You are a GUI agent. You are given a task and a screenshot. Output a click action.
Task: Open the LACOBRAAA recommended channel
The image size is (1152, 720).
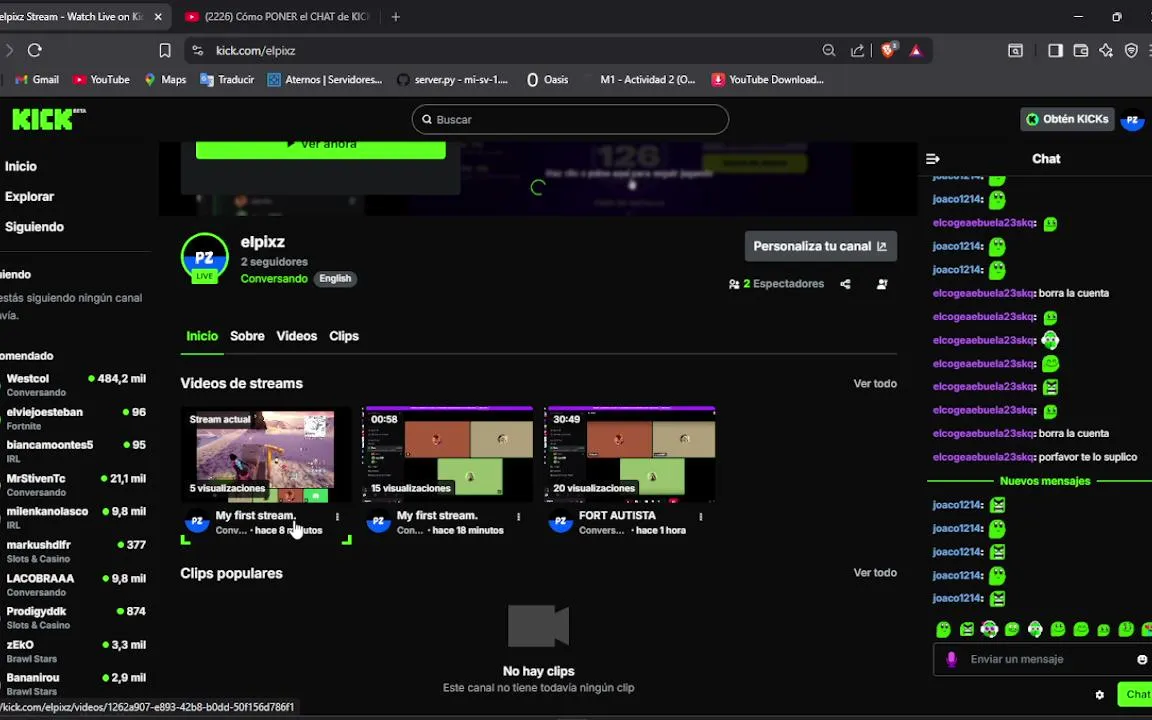[x=75, y=585]
